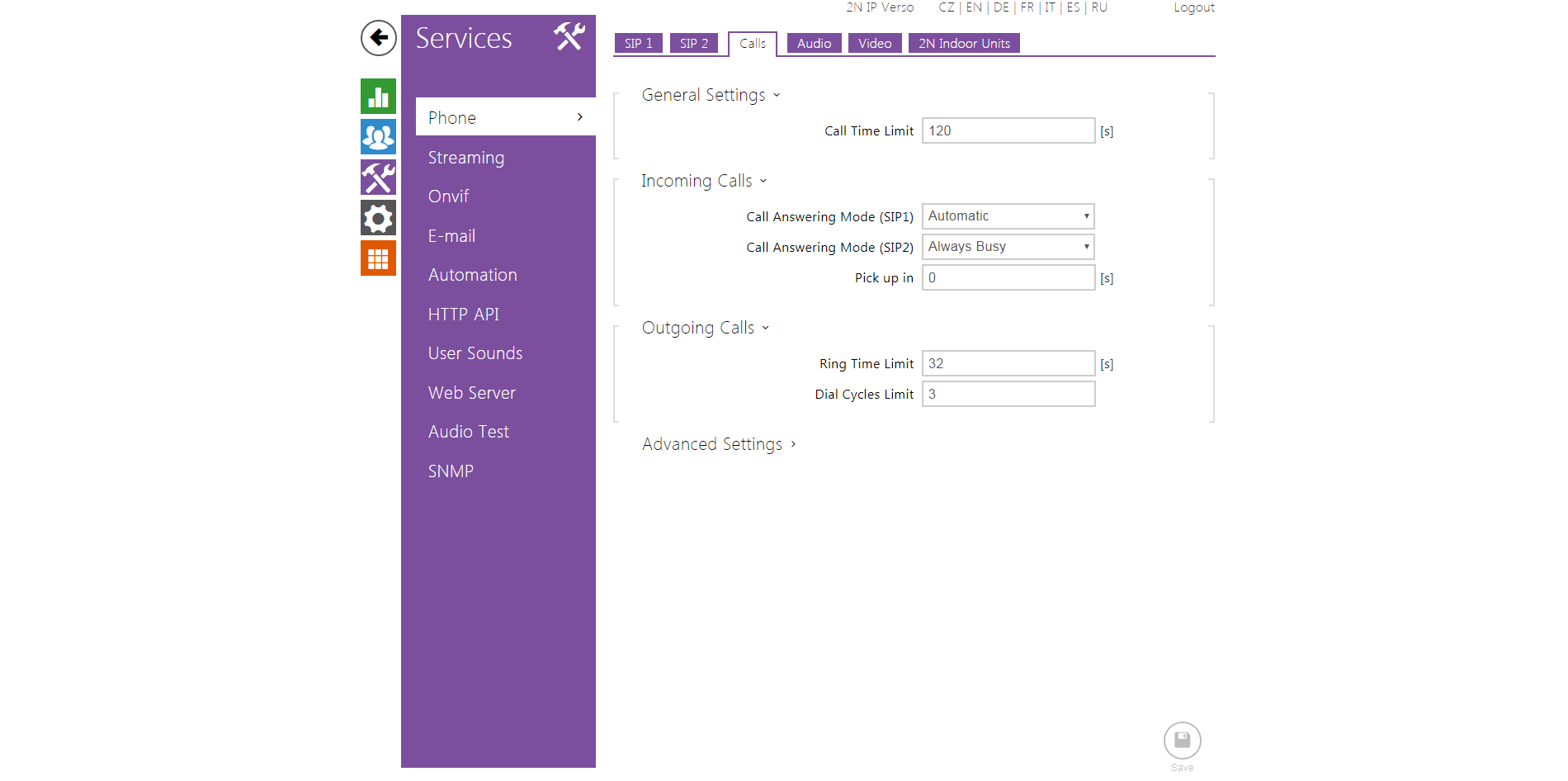Open Call Answering Mode (SIP1) dropdown
The height and width of the screenshot is (781, 1568).
coord(1008,216)
